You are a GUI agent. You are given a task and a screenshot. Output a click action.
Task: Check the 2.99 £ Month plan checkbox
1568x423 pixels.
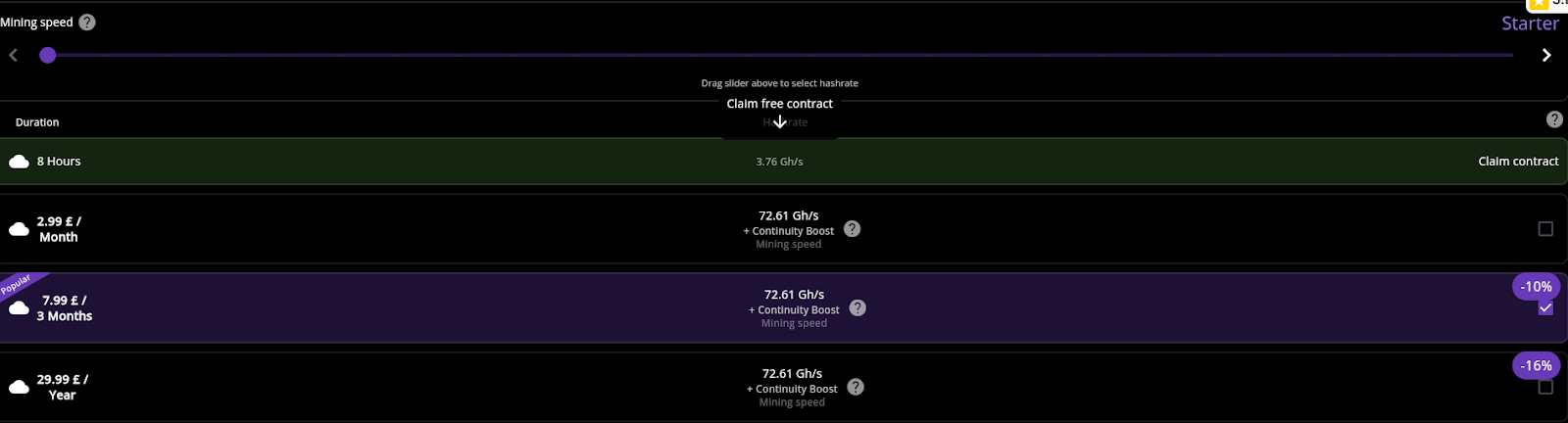click(x=1545, y=229)
